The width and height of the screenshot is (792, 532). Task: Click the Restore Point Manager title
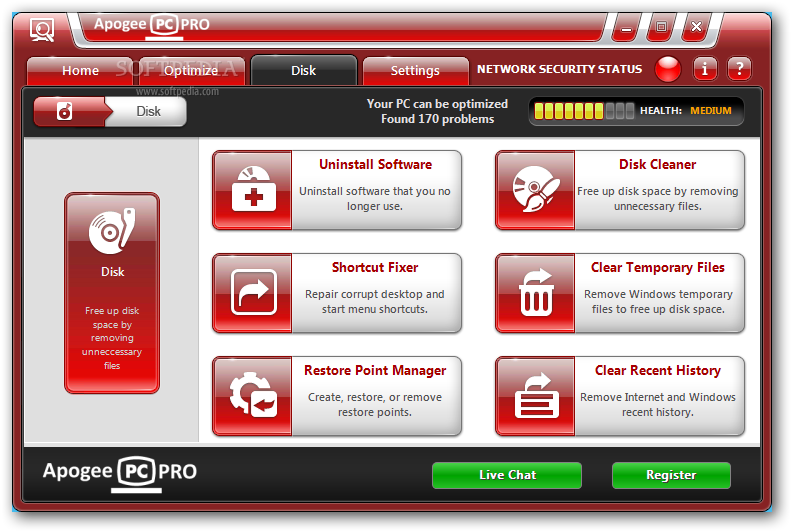[375, 371]
